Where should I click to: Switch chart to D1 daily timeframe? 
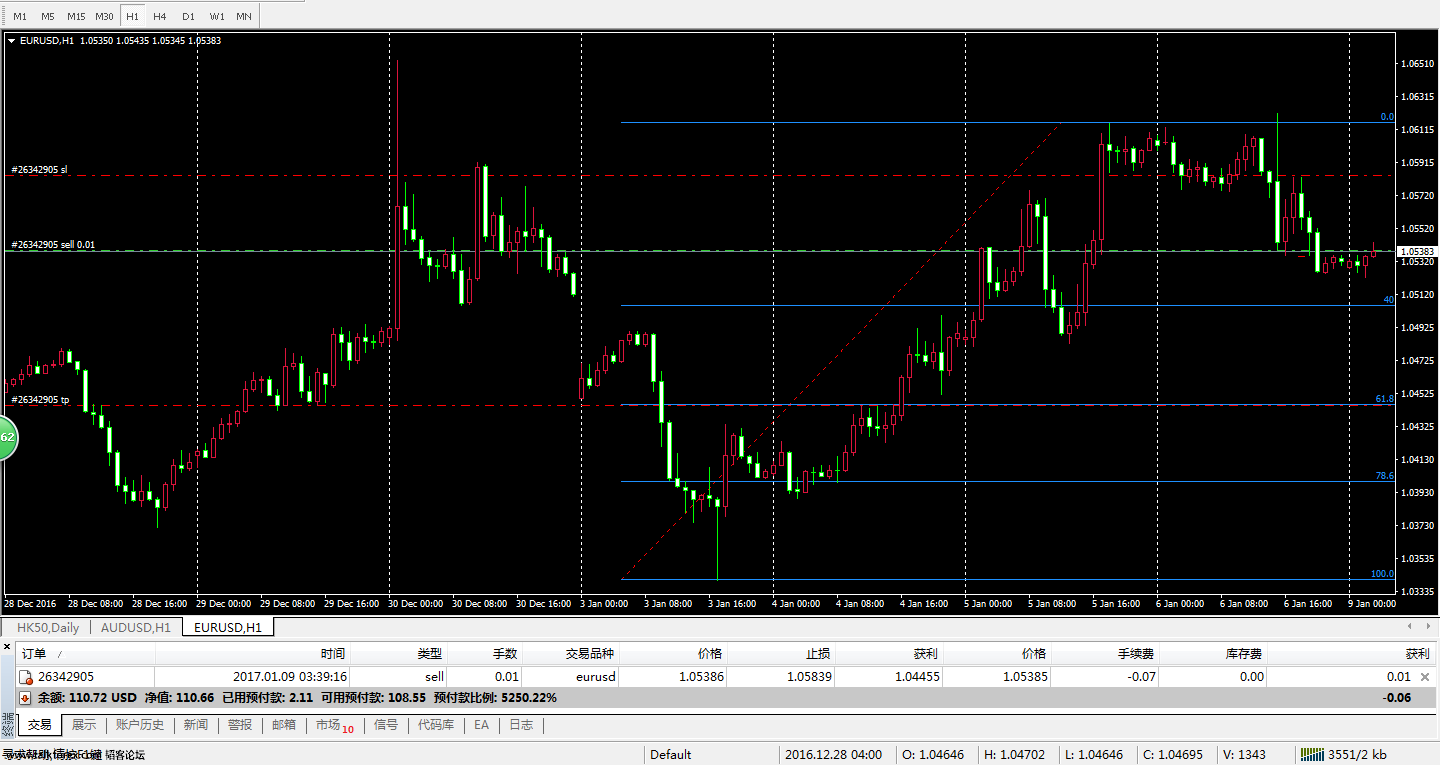(x=188, y=16)
